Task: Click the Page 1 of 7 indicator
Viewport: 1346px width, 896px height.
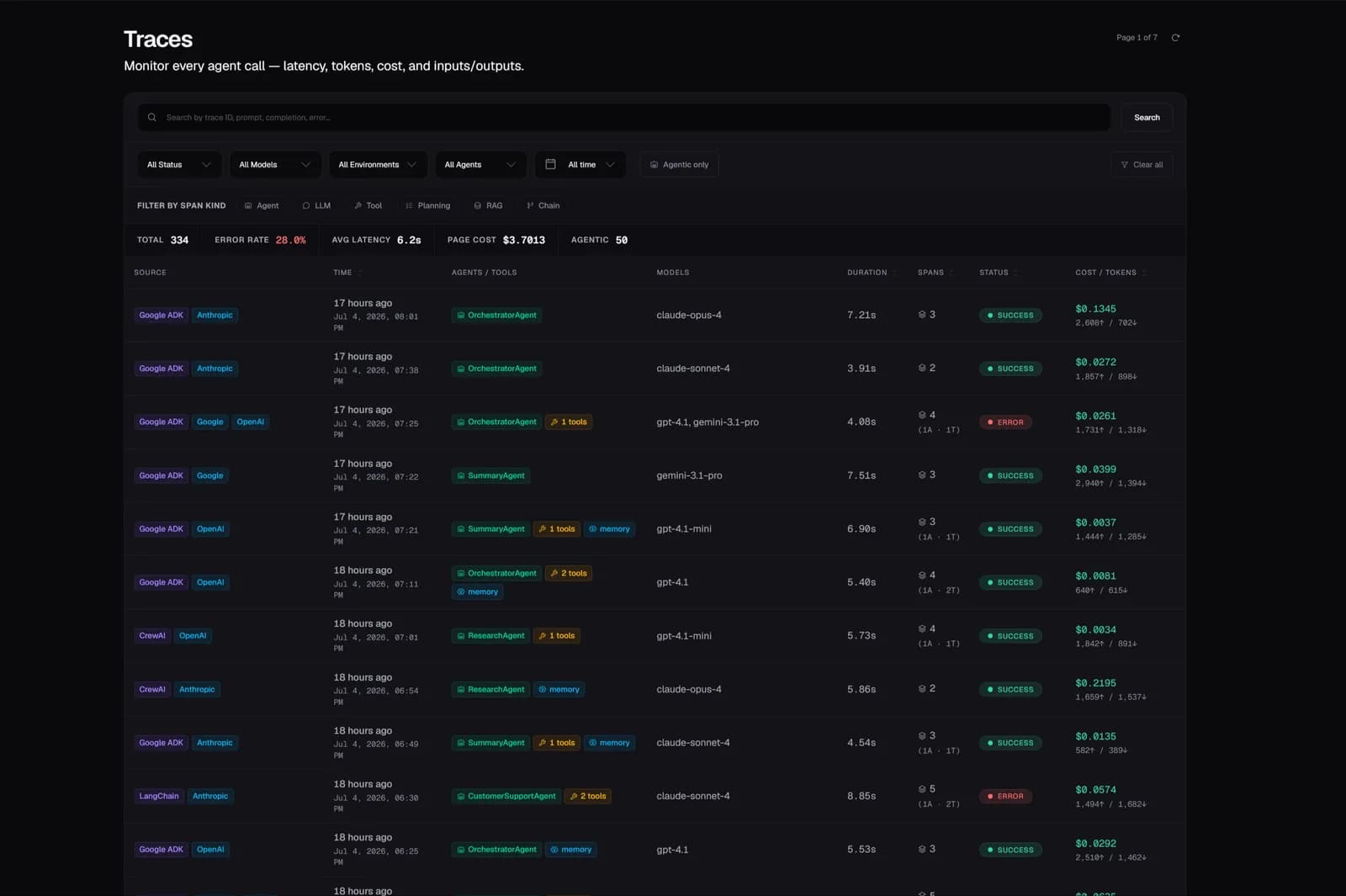Action: click(x=1137, y=38)
